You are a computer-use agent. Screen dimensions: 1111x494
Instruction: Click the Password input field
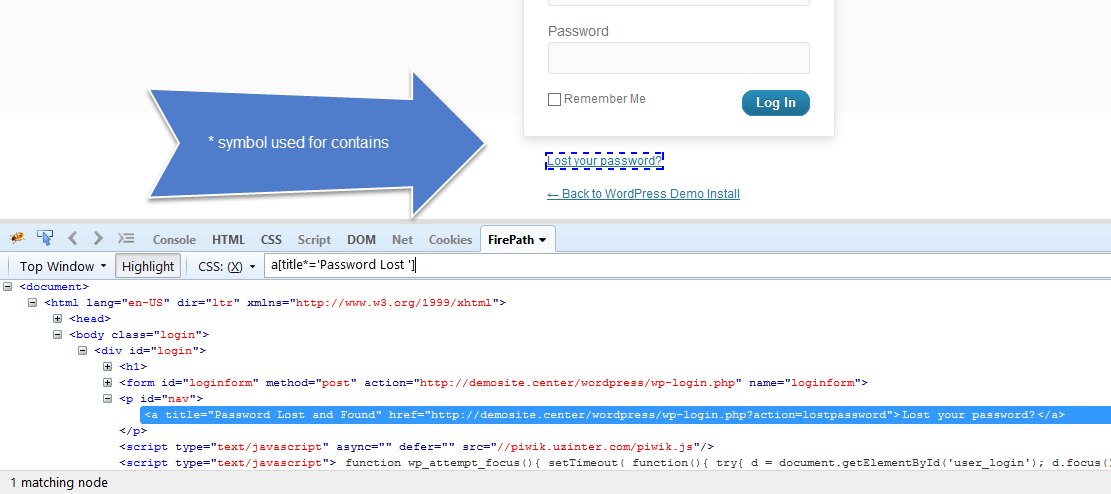click(679, 58)
